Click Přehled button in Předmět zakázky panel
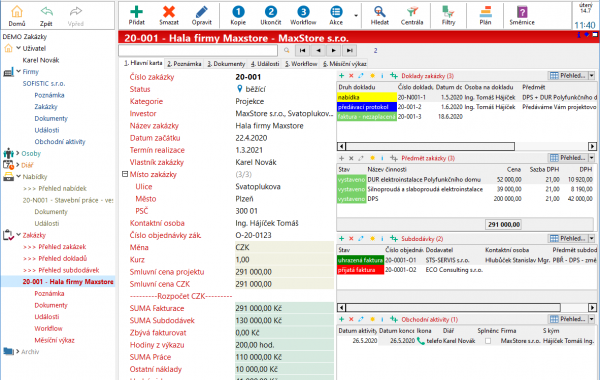Image resolution: width=600 pixels, height=380 pixels. pos(568,158)
